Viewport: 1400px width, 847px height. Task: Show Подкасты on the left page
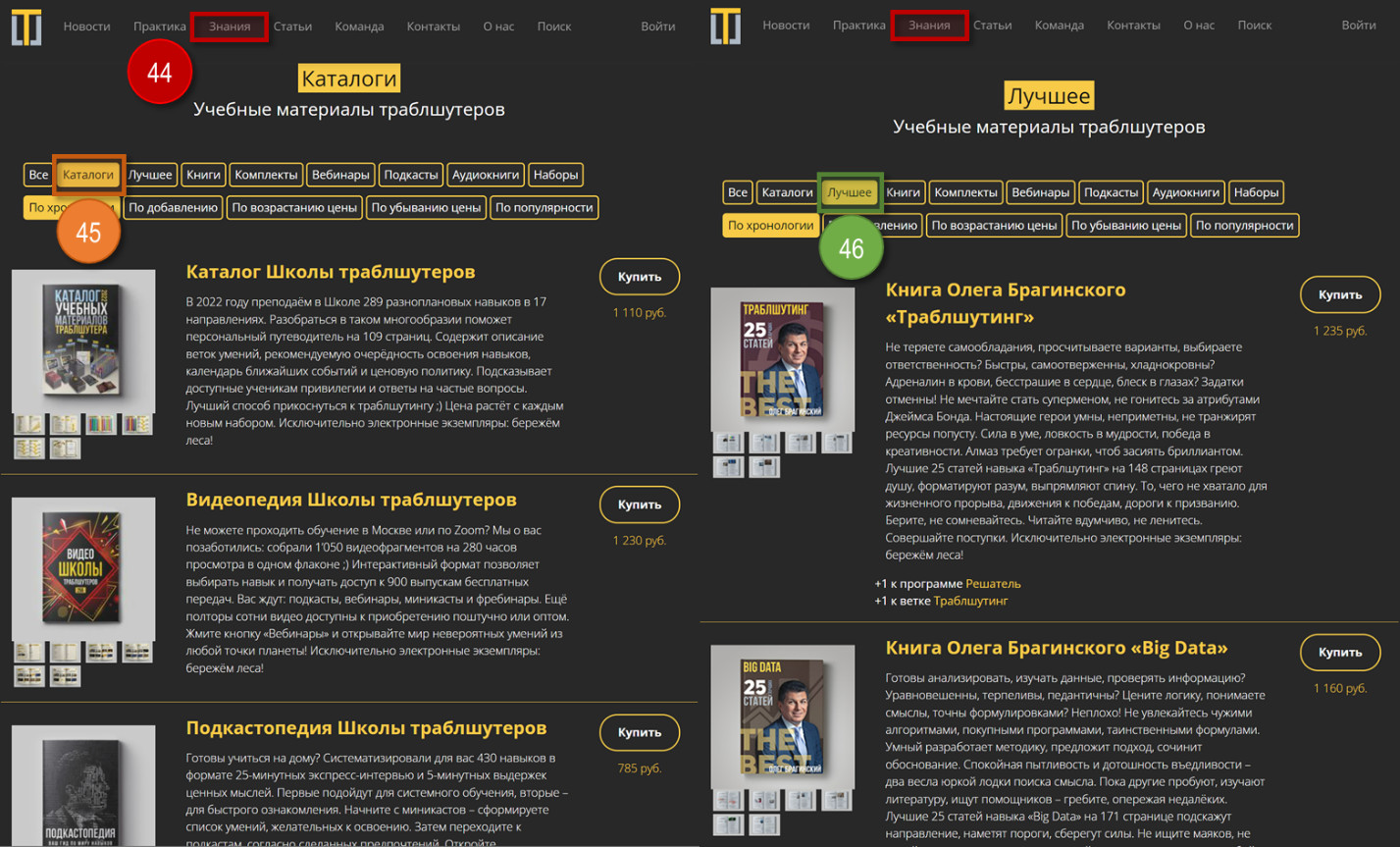click(411, 175)
